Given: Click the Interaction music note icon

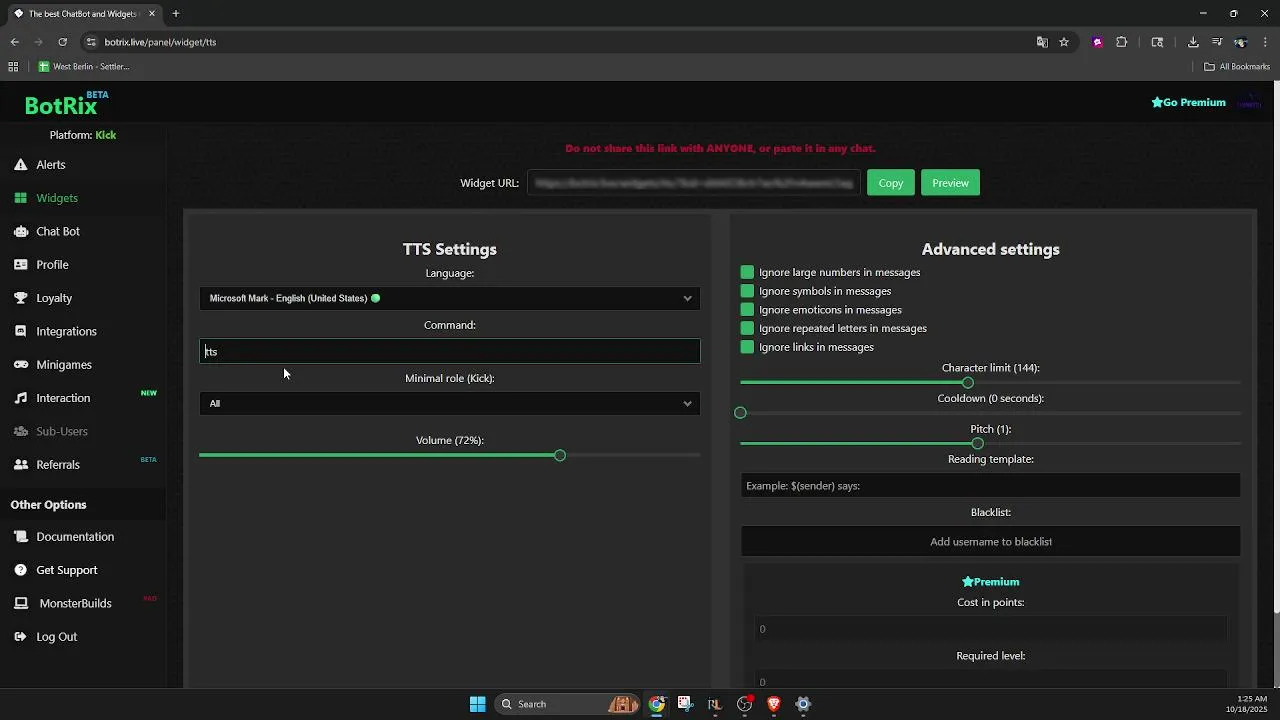Looking at the screenshot, I should point(20,398).
